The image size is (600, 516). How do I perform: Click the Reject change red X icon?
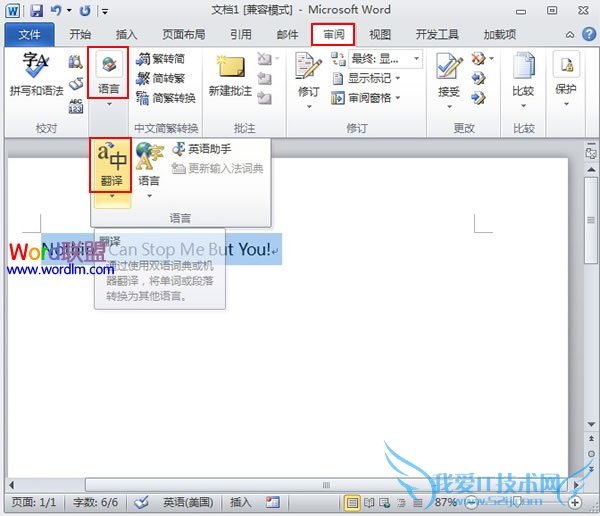click(478, 59)
